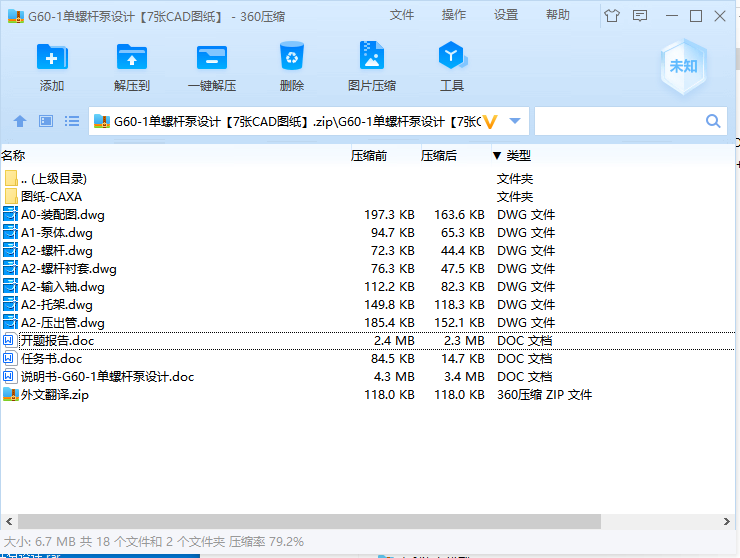Click the A0-装配图.dwg file icon
This screenshot has height=558, width=740.
coord(10,215)
